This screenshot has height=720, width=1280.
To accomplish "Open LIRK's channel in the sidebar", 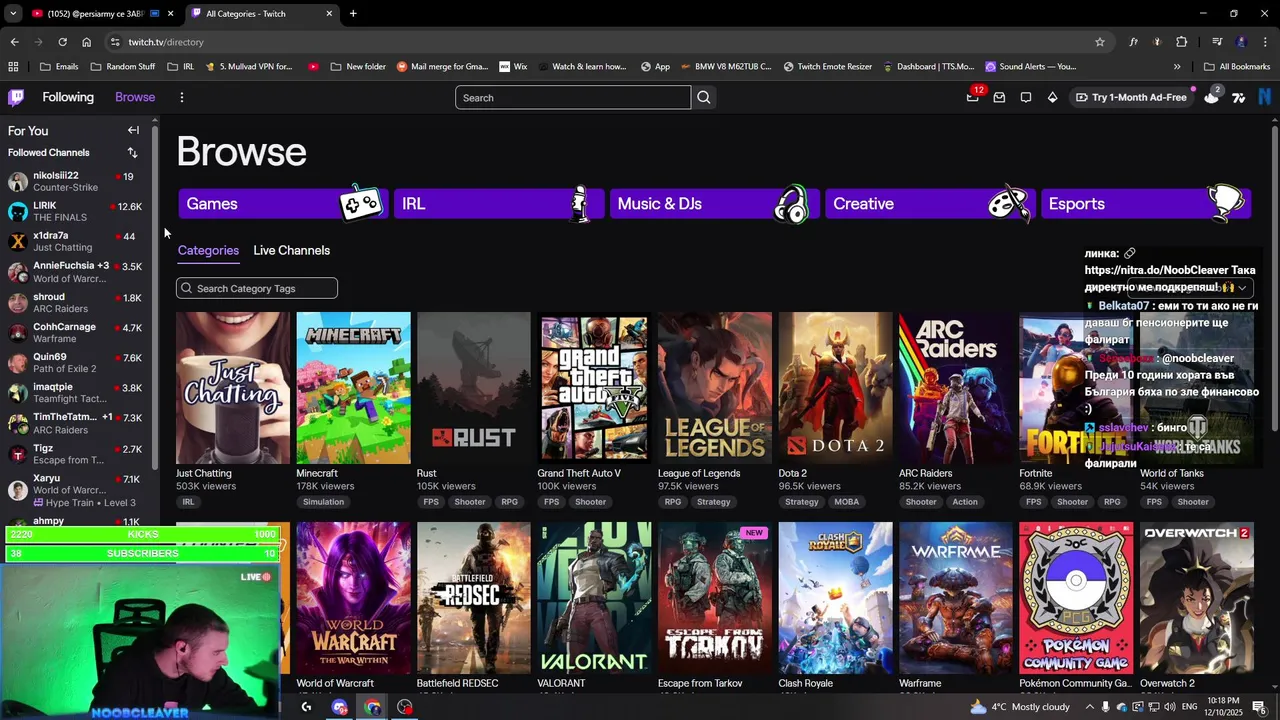I will pyautogui.click(x=78, y=211).
